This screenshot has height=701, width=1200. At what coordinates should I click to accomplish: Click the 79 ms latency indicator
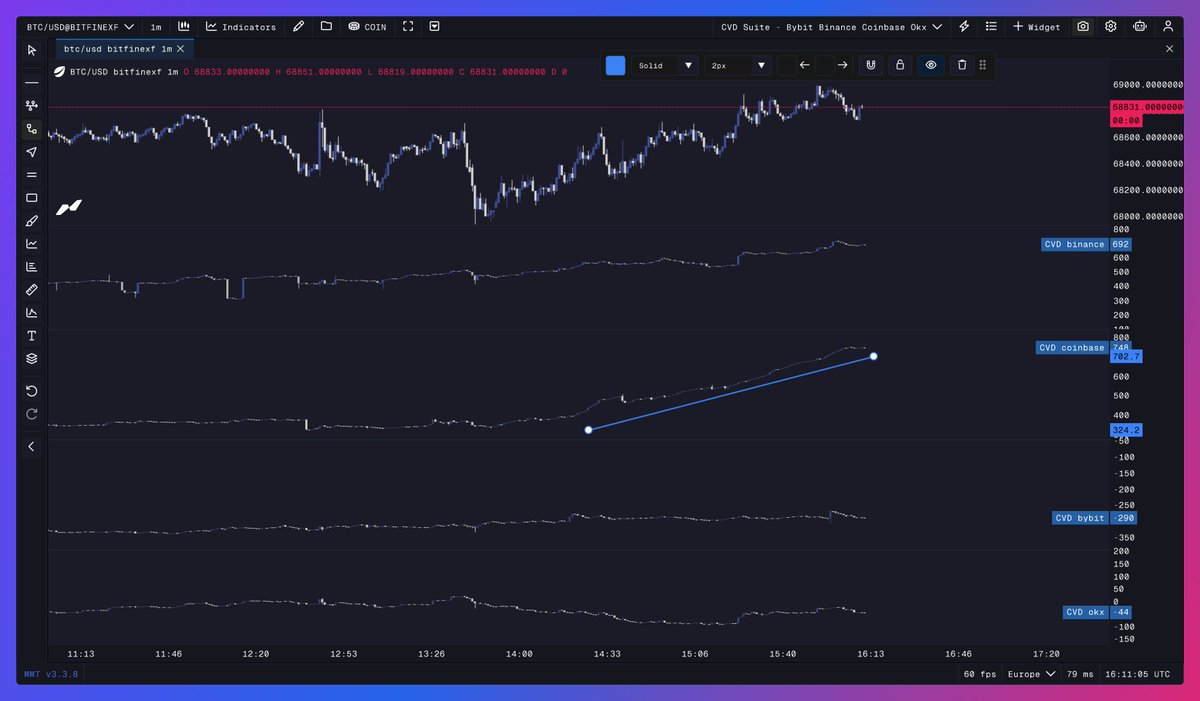point(1079,674)
